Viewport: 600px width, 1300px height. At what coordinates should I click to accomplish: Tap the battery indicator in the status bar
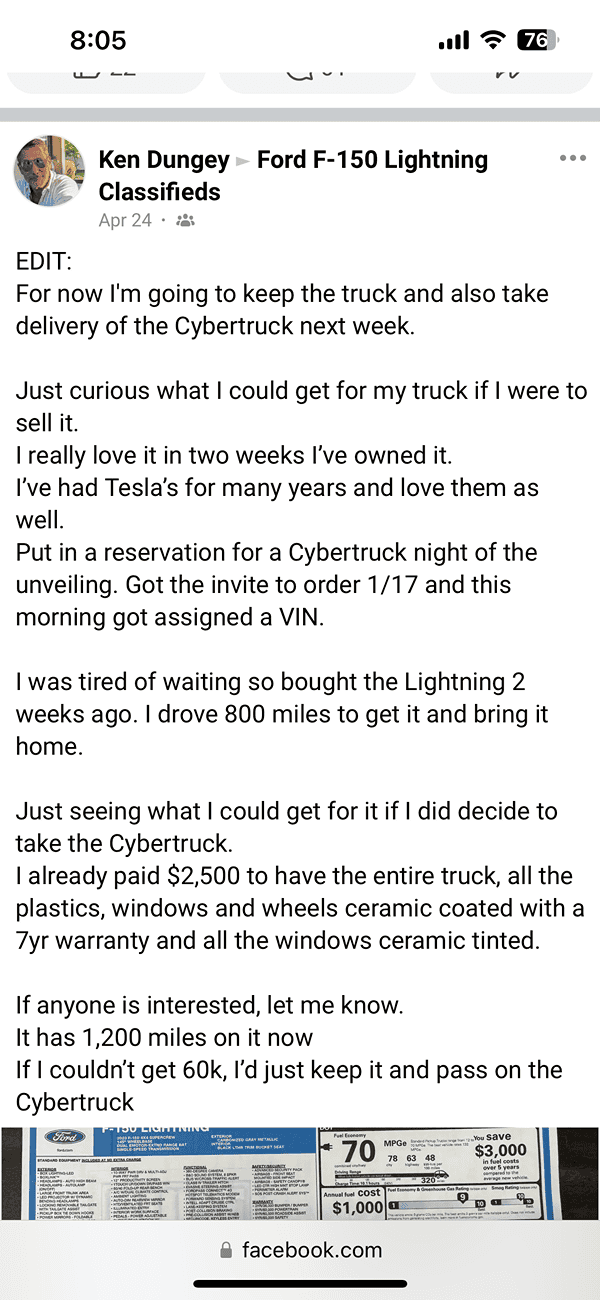click(x=539, y=40)
